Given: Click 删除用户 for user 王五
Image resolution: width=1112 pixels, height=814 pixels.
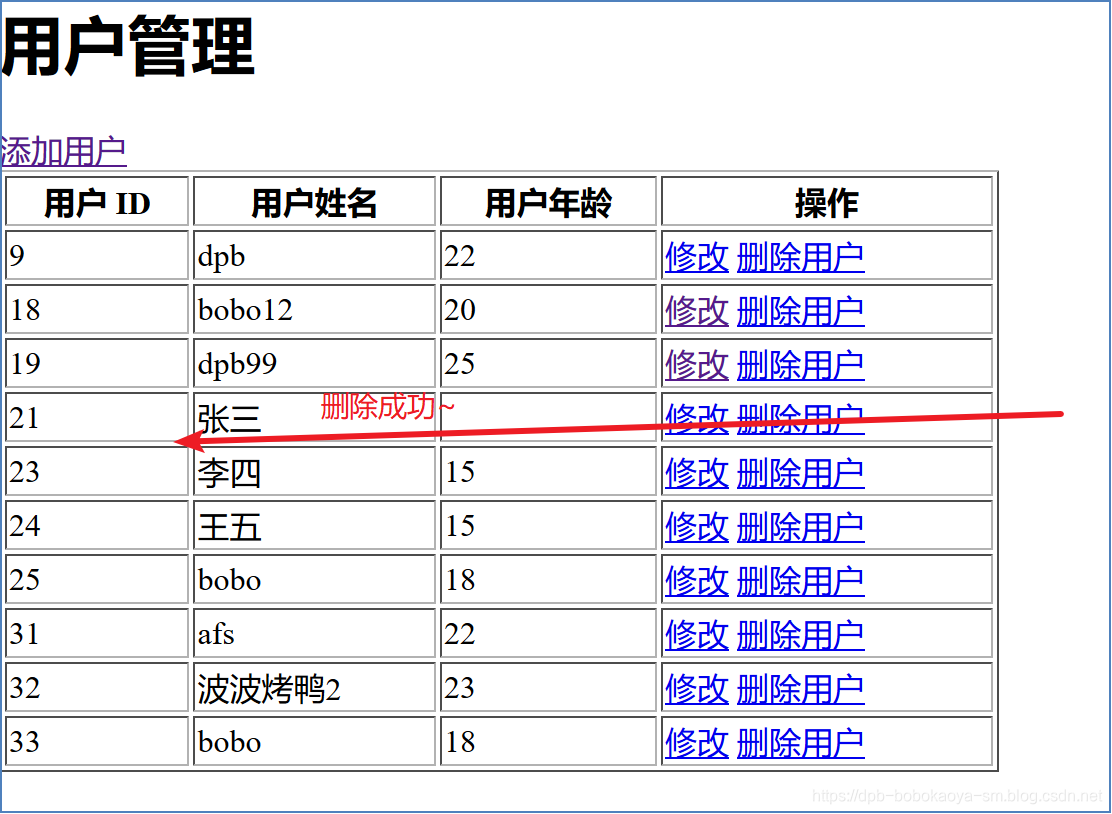Looking at the screenshot, I should tap(800, 526).
